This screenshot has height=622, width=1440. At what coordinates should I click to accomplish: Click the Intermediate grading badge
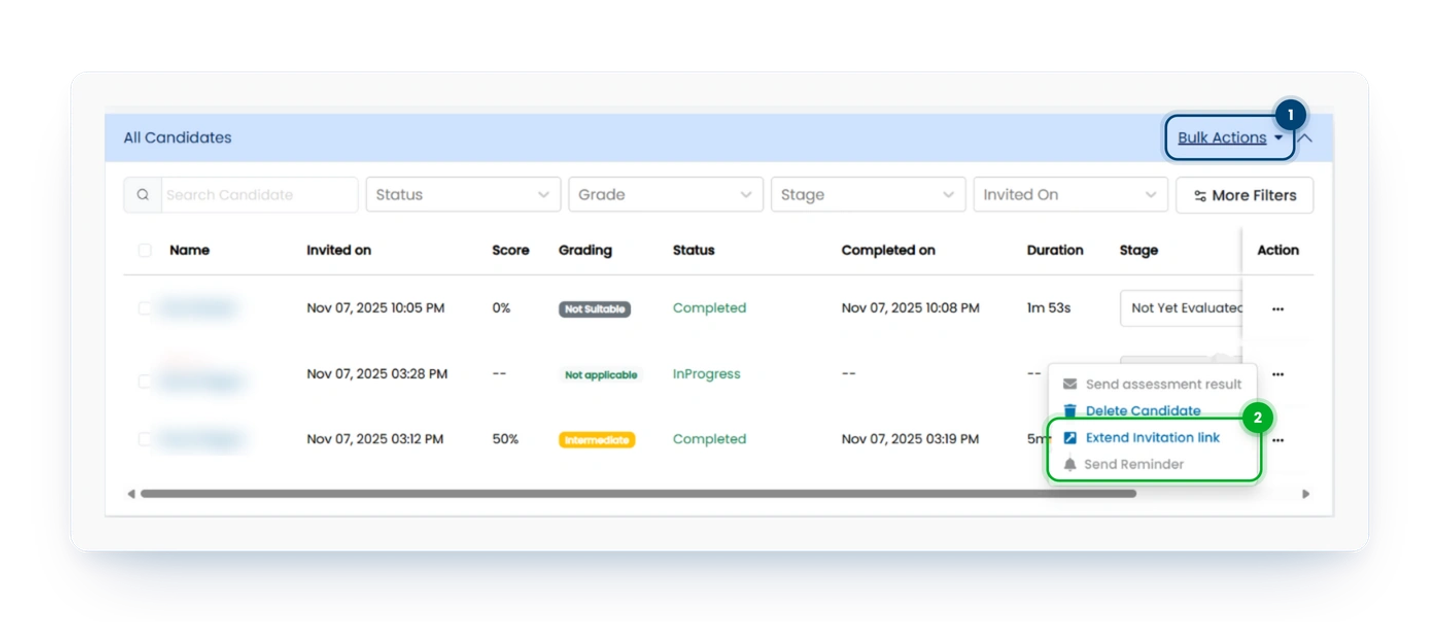tap(597, 439)
